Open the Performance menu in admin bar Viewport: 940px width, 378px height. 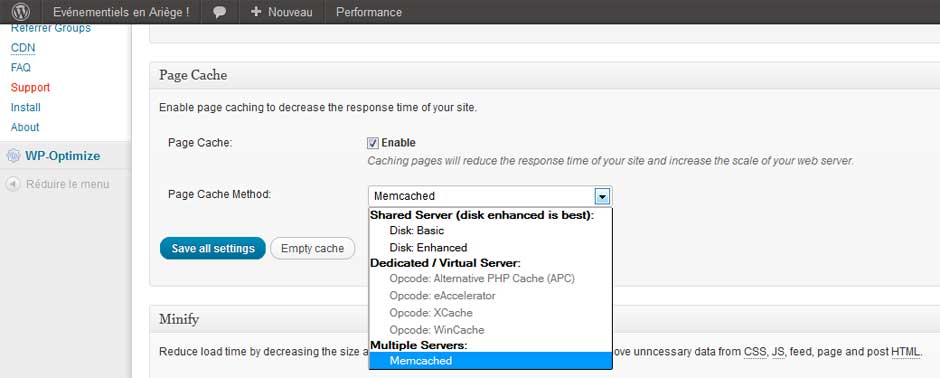click(x=369, y=12)
